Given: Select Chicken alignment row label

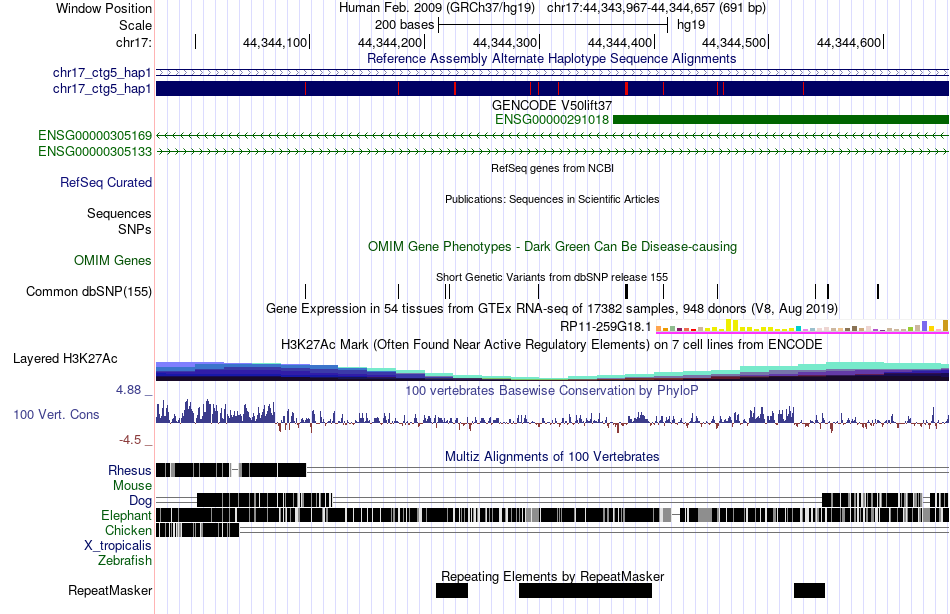Looking at the screenshot, I should pos(128,530).
